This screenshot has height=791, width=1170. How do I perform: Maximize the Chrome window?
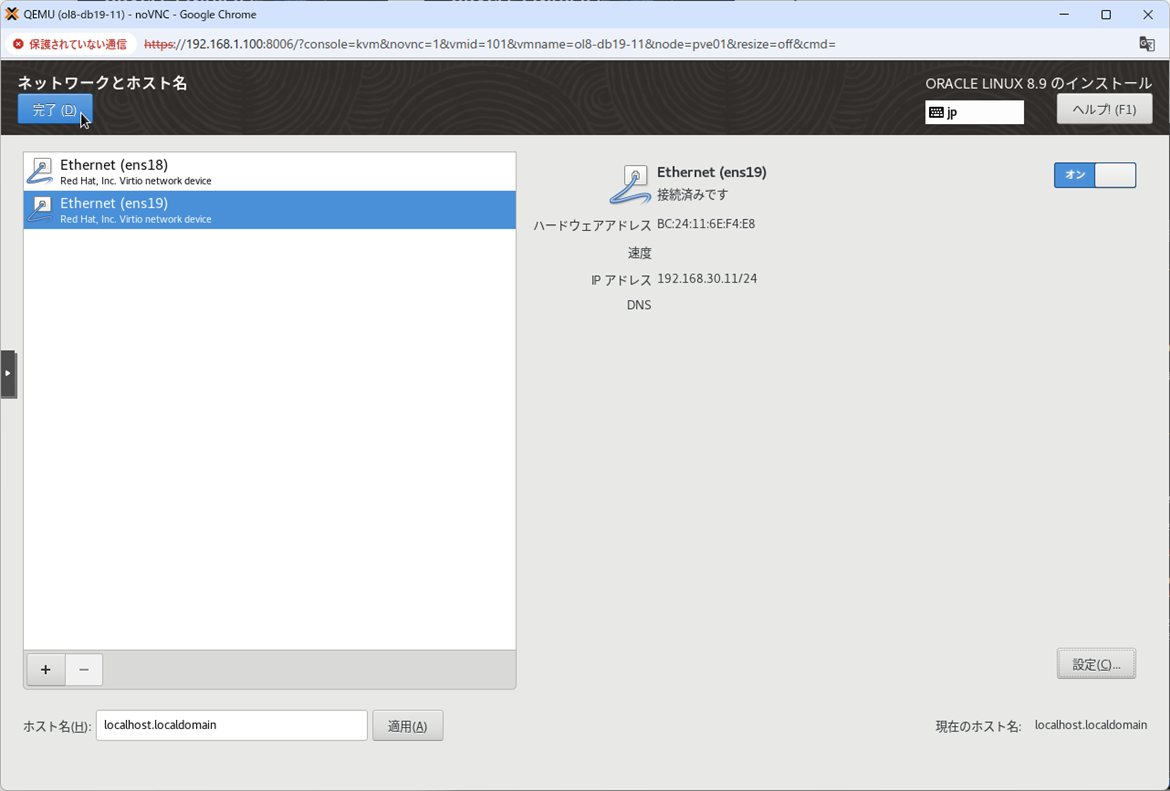pyautogui.click(x=1106, y=14)
